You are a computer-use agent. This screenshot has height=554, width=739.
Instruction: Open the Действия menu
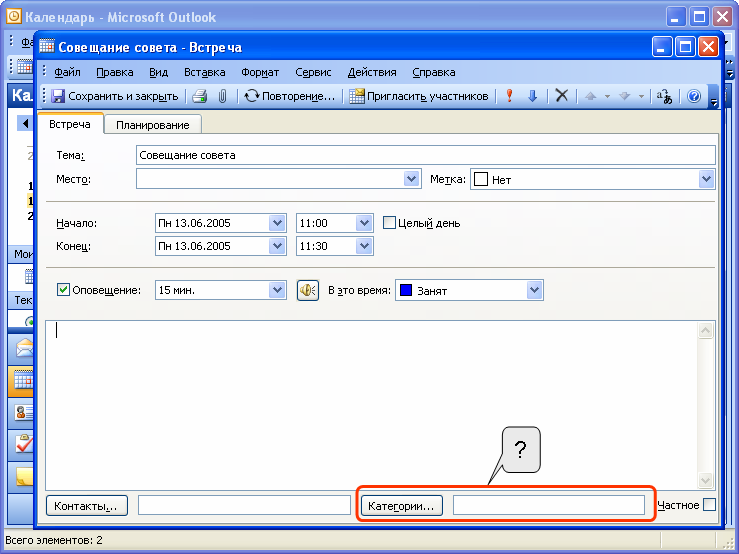(372, 72)
